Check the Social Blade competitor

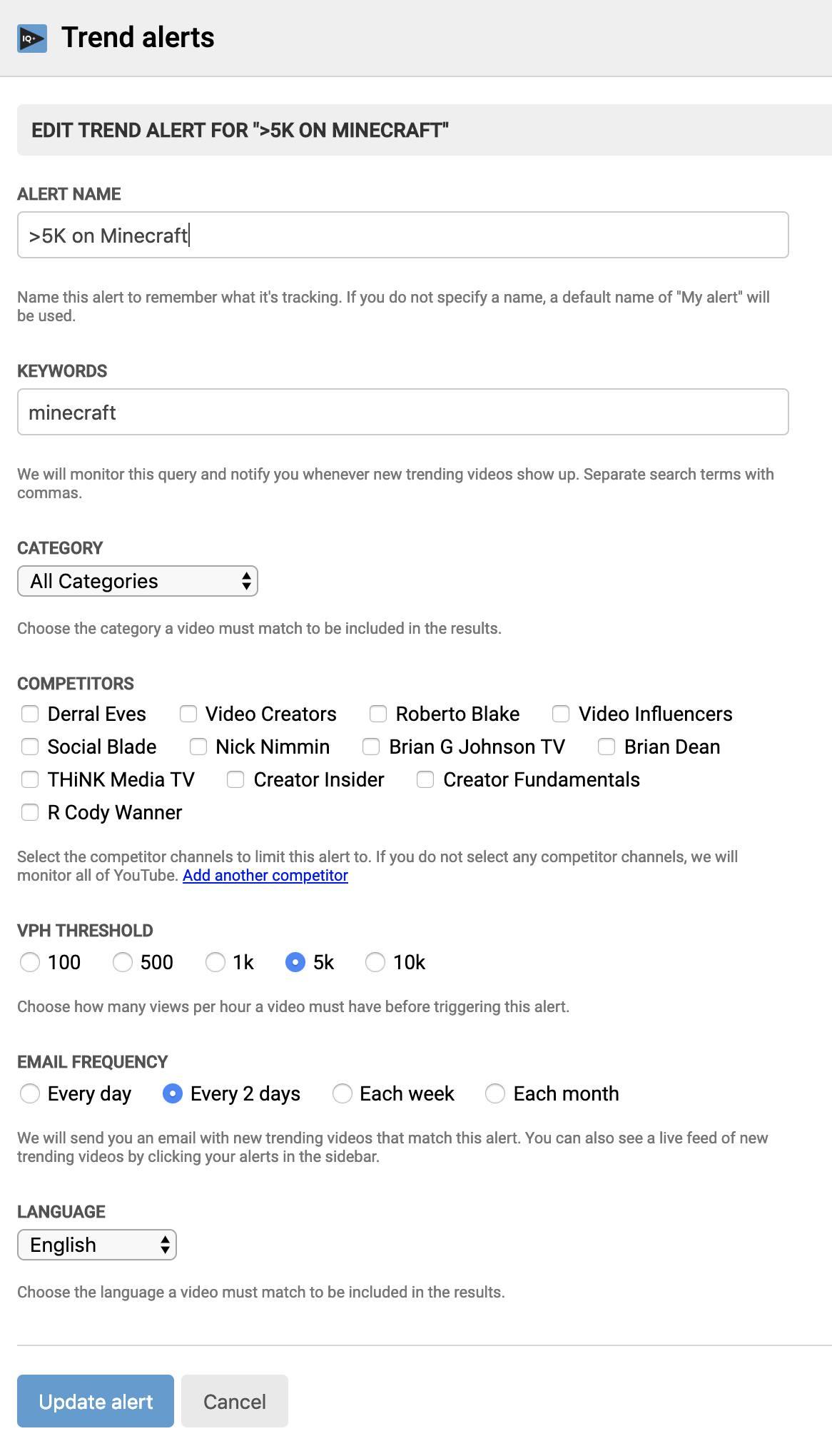click(x=30, y=747)
